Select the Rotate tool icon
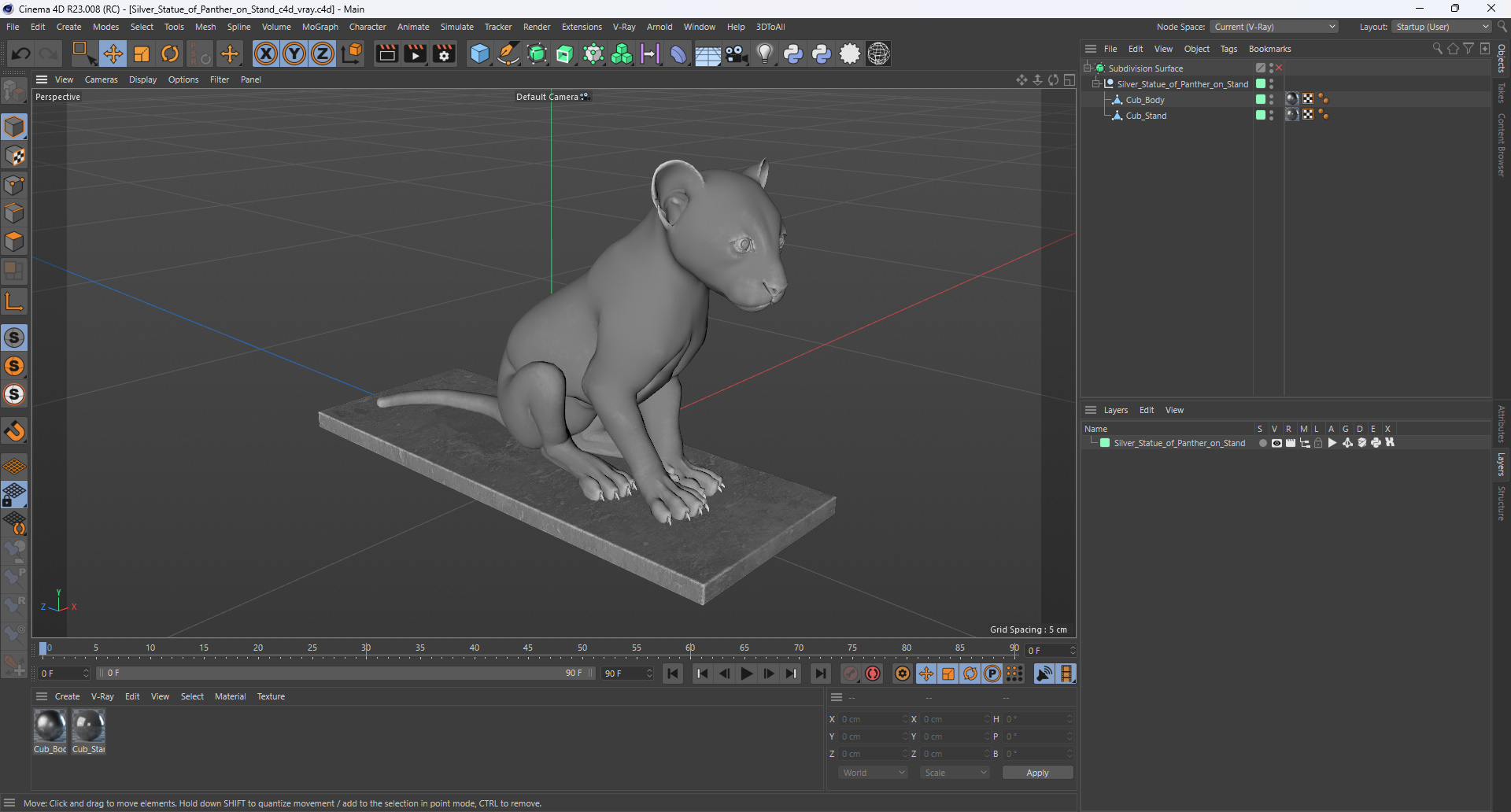This screenshot has height=812, width=1511. coord(170,54)
